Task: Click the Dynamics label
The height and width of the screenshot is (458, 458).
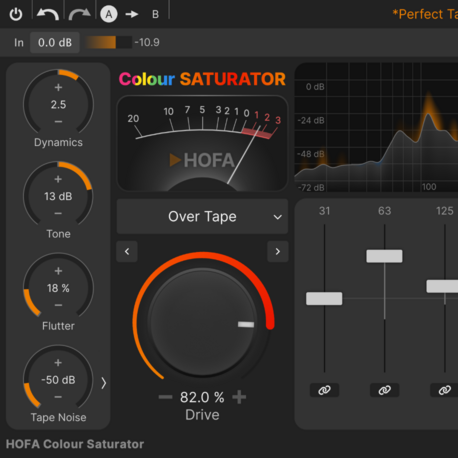Action: point(58,142)
